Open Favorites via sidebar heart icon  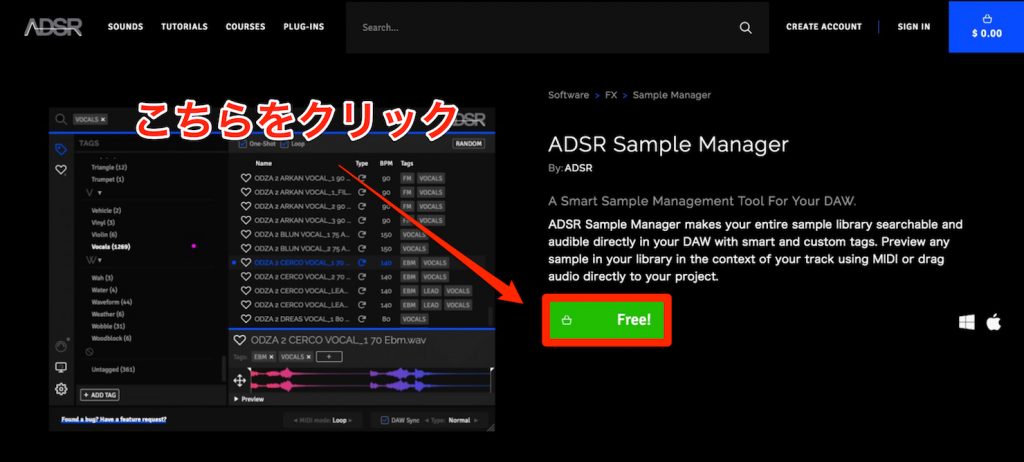pyautogui.click(x=61, y=170)
